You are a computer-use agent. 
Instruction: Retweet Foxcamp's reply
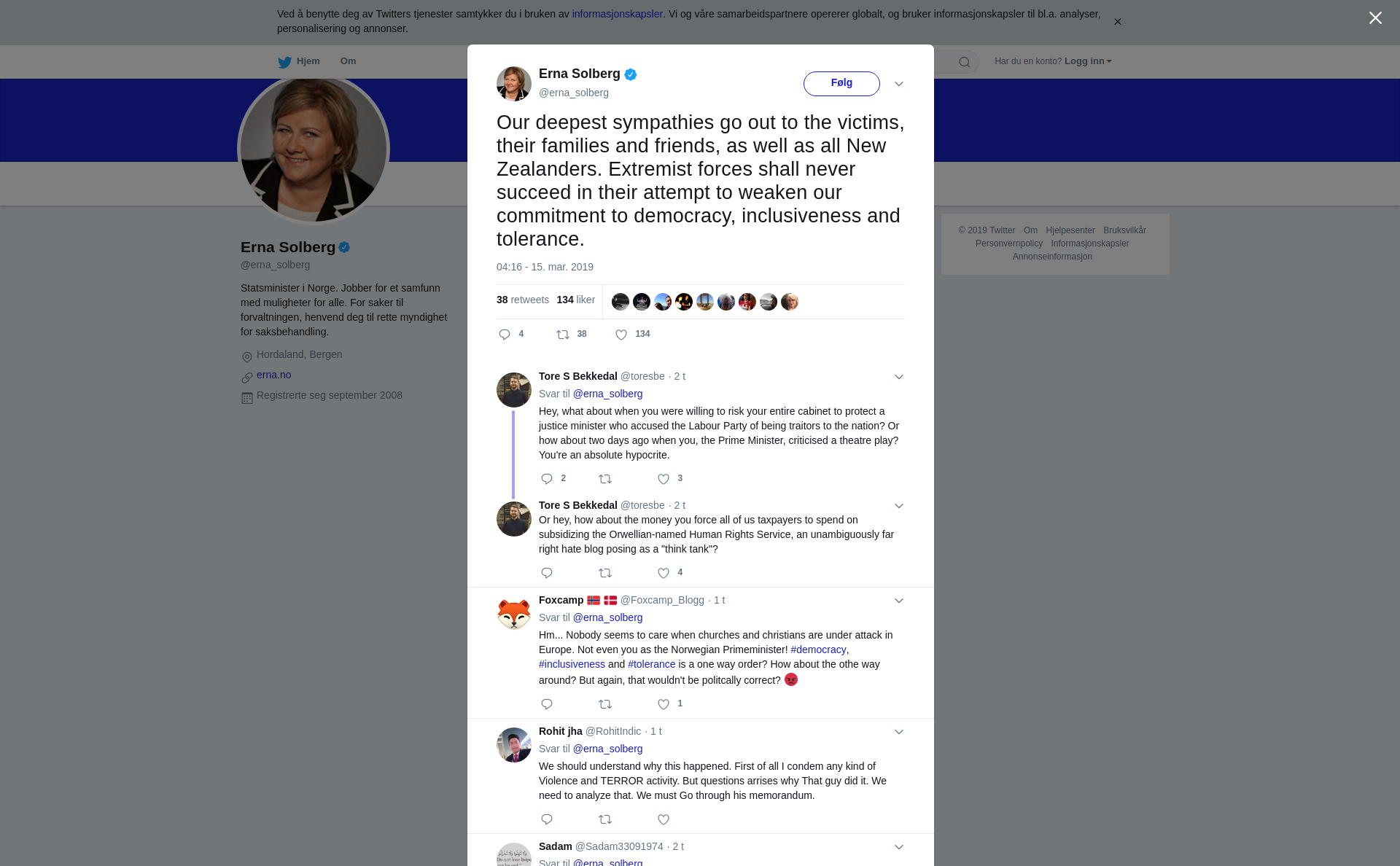pos(605,704)
